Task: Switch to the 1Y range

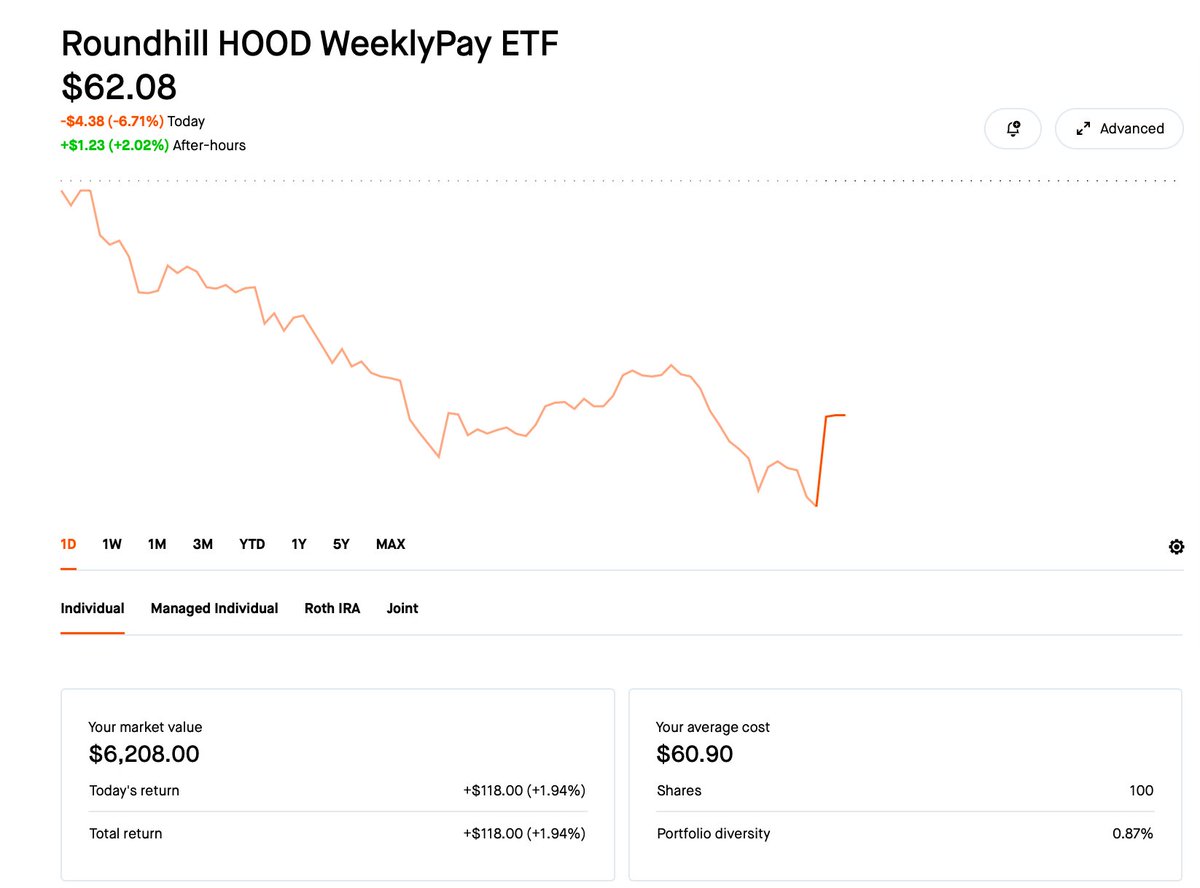Action: pyautogui.click(x=297, y=544)
